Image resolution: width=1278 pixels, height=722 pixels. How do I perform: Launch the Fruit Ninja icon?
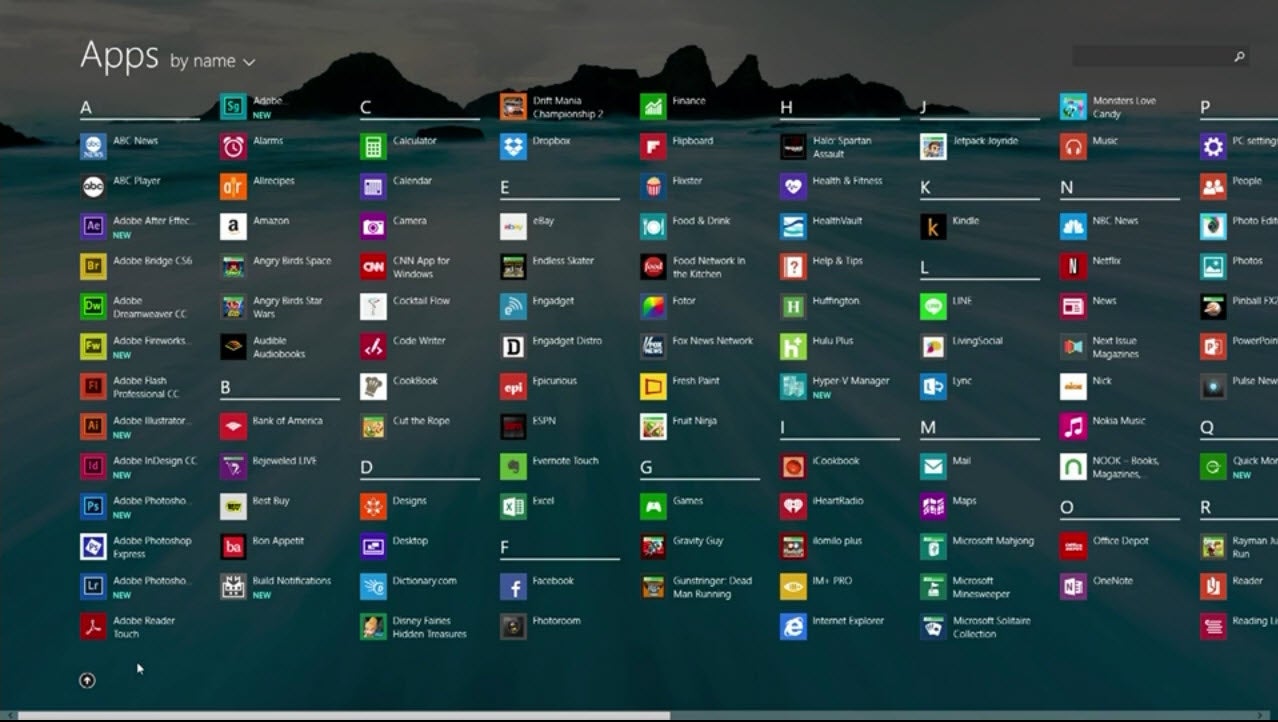pos(653,427)
